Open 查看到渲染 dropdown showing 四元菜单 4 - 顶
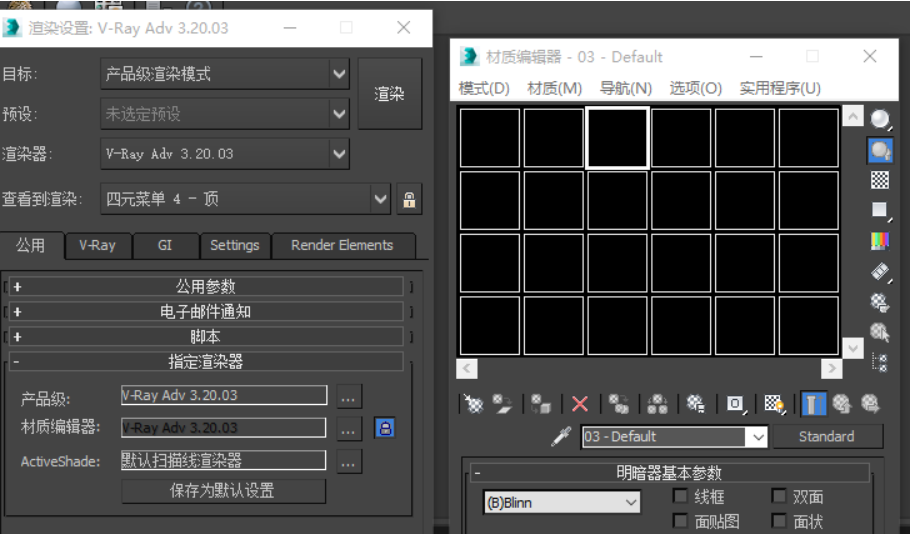 pyautogui.click(x=245, y=199)
